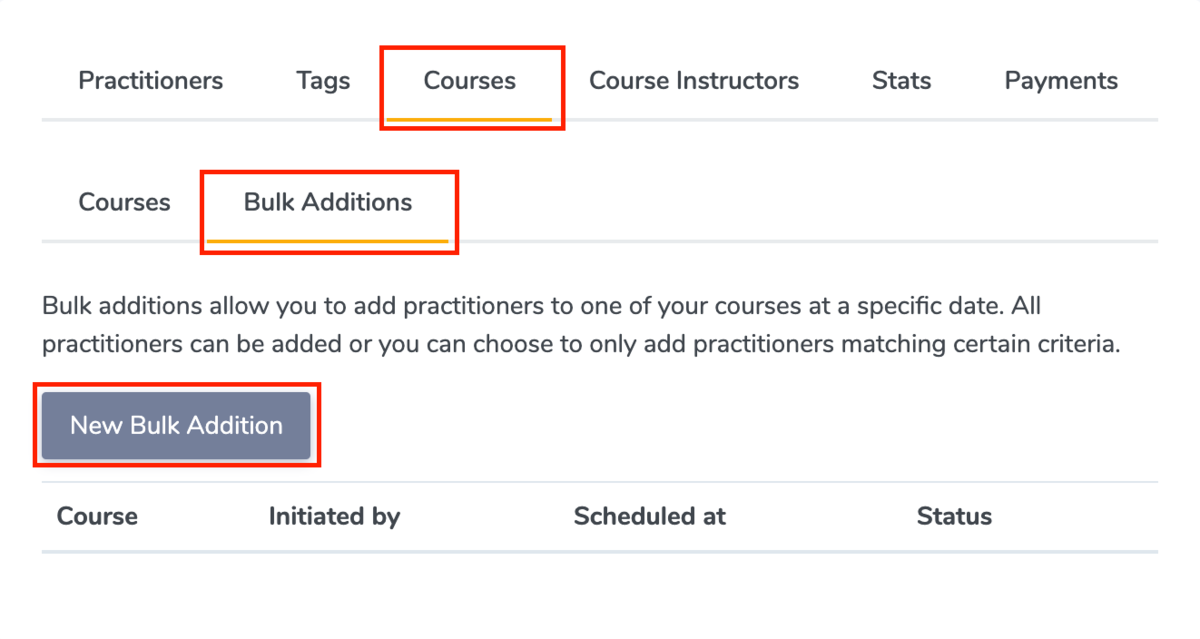1200x639 pixels.
Task: Click the Course column header
Action: 97,517
